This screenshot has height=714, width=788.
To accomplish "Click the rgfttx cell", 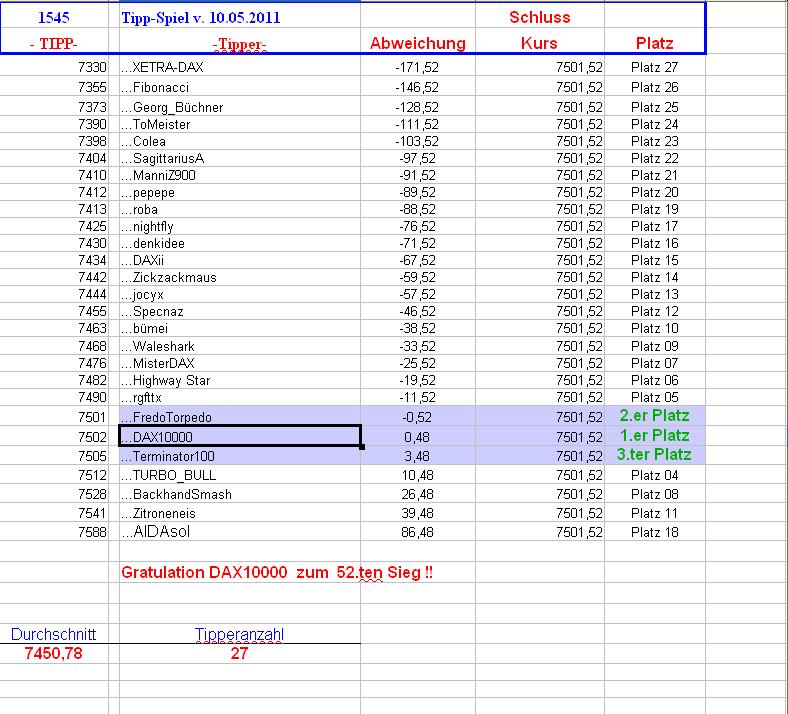I will pyautogui.click(x=240, y=397).
